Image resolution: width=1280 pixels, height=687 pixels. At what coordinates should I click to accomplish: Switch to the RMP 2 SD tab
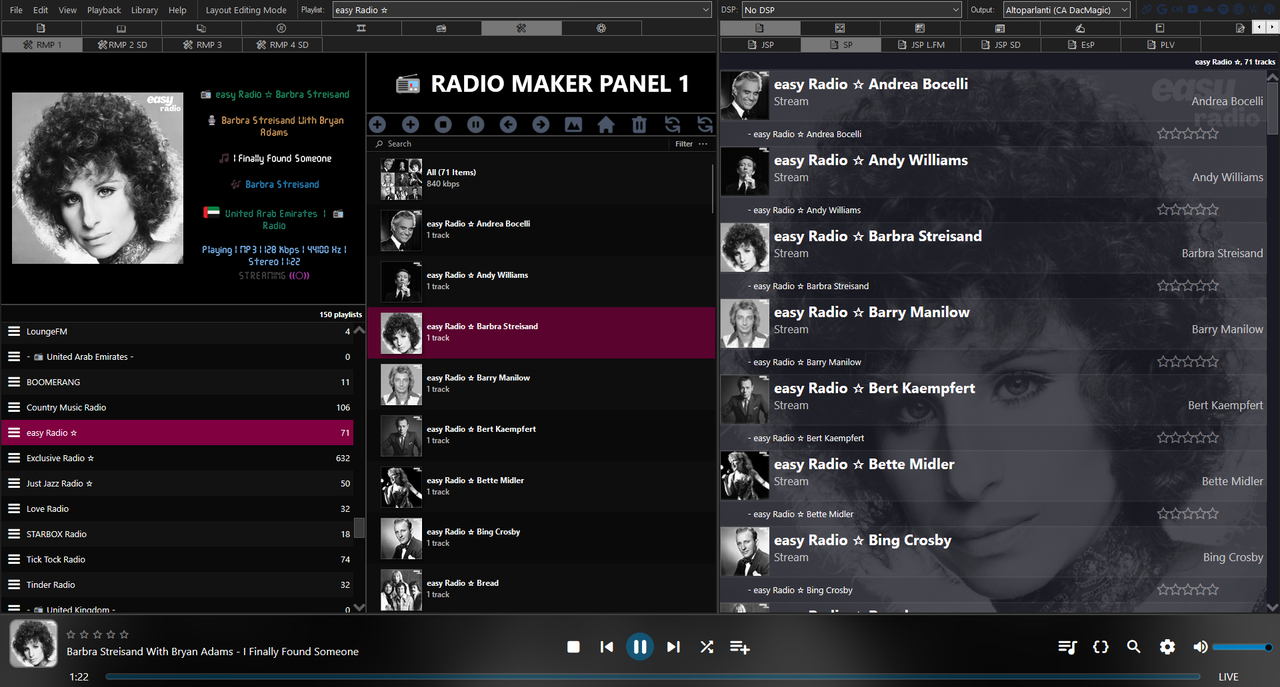[x=122, y=45]
